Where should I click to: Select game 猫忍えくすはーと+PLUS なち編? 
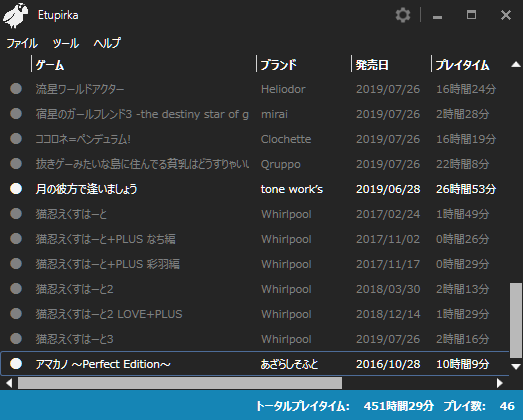[x=105, y=239]
